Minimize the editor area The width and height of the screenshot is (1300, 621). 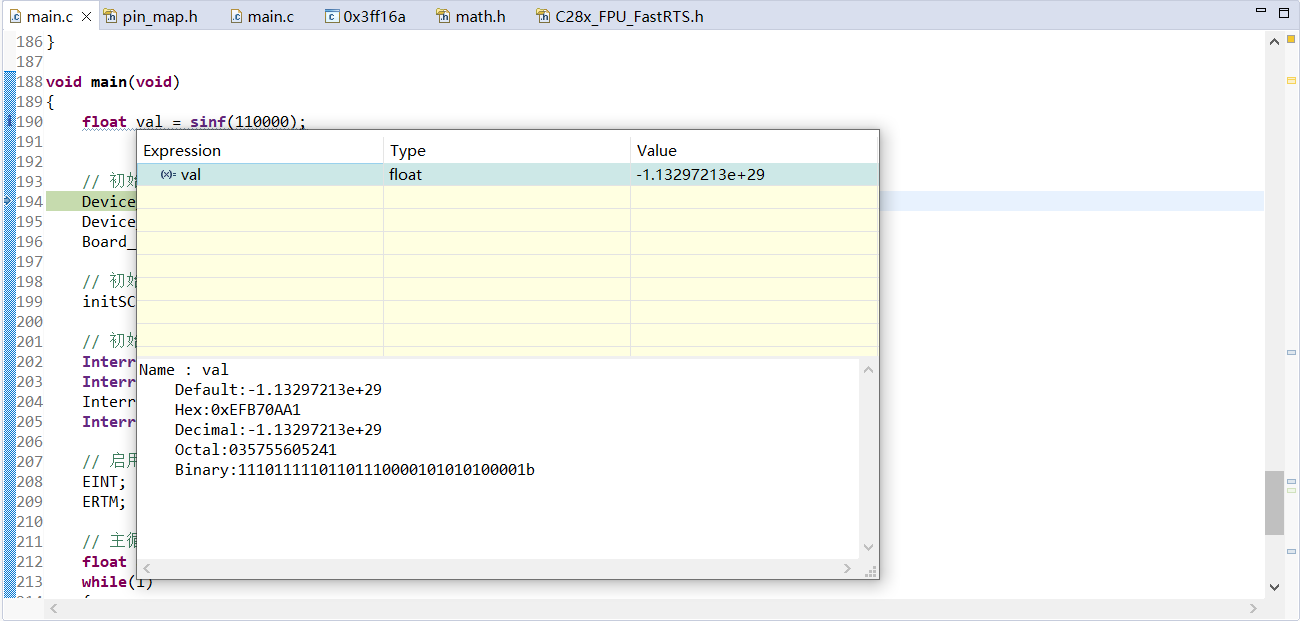click(1262, 12)
